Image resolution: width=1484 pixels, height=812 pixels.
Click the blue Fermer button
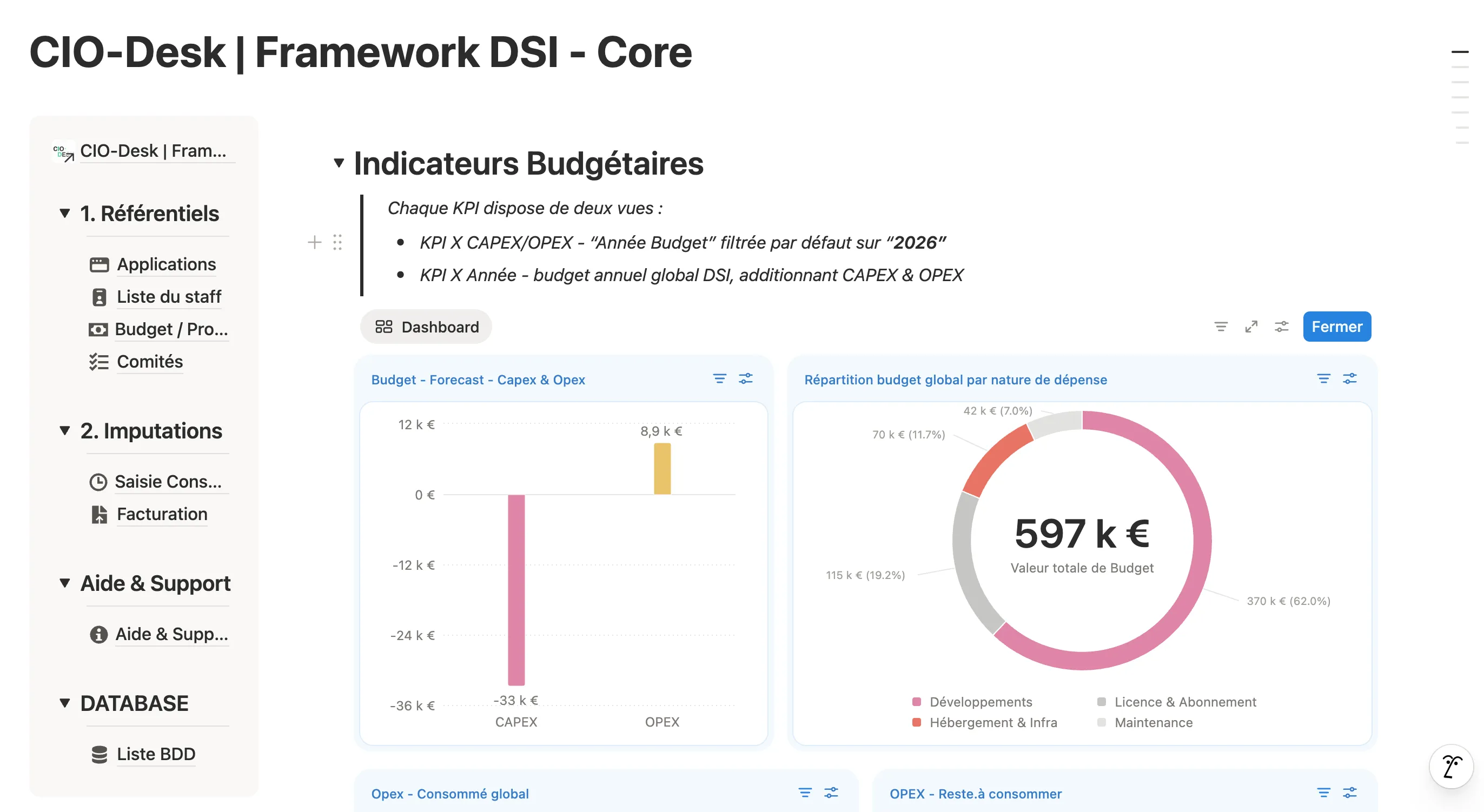click(x=1336, y=327)
